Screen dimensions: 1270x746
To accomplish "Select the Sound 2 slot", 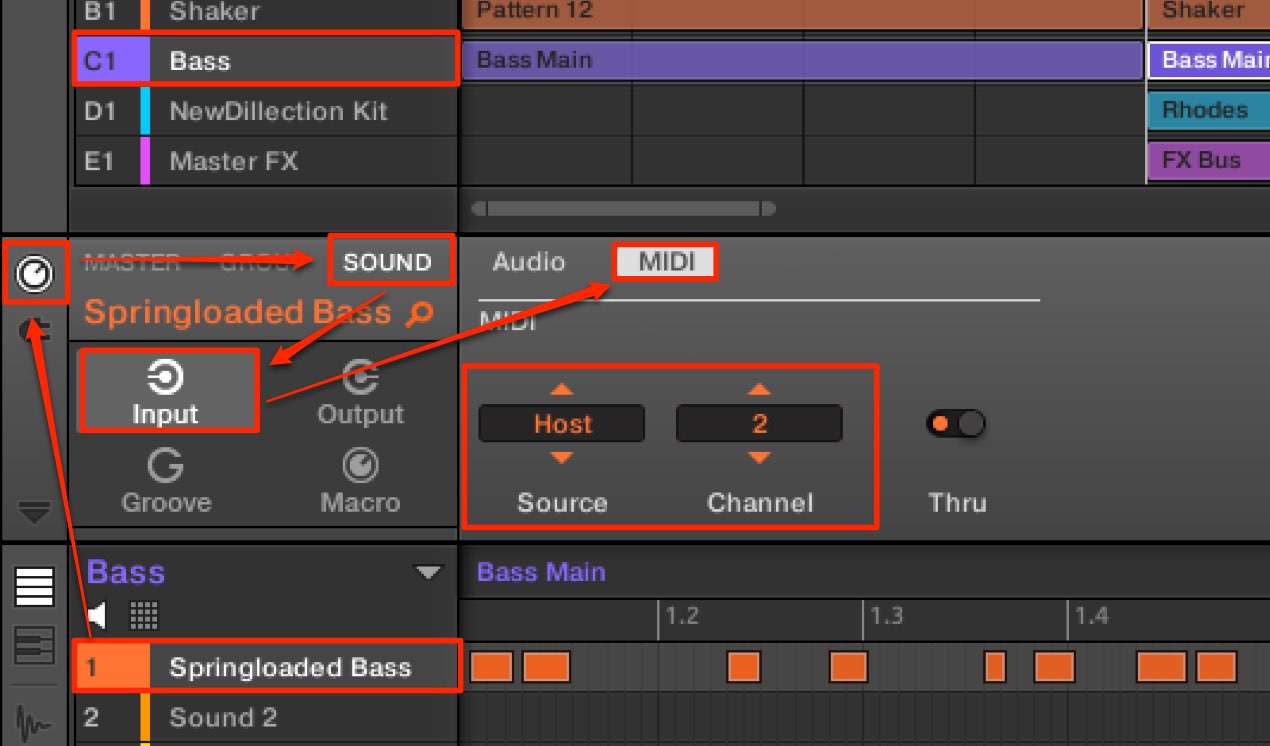I will pyautogui.click(x=266, y=717).
